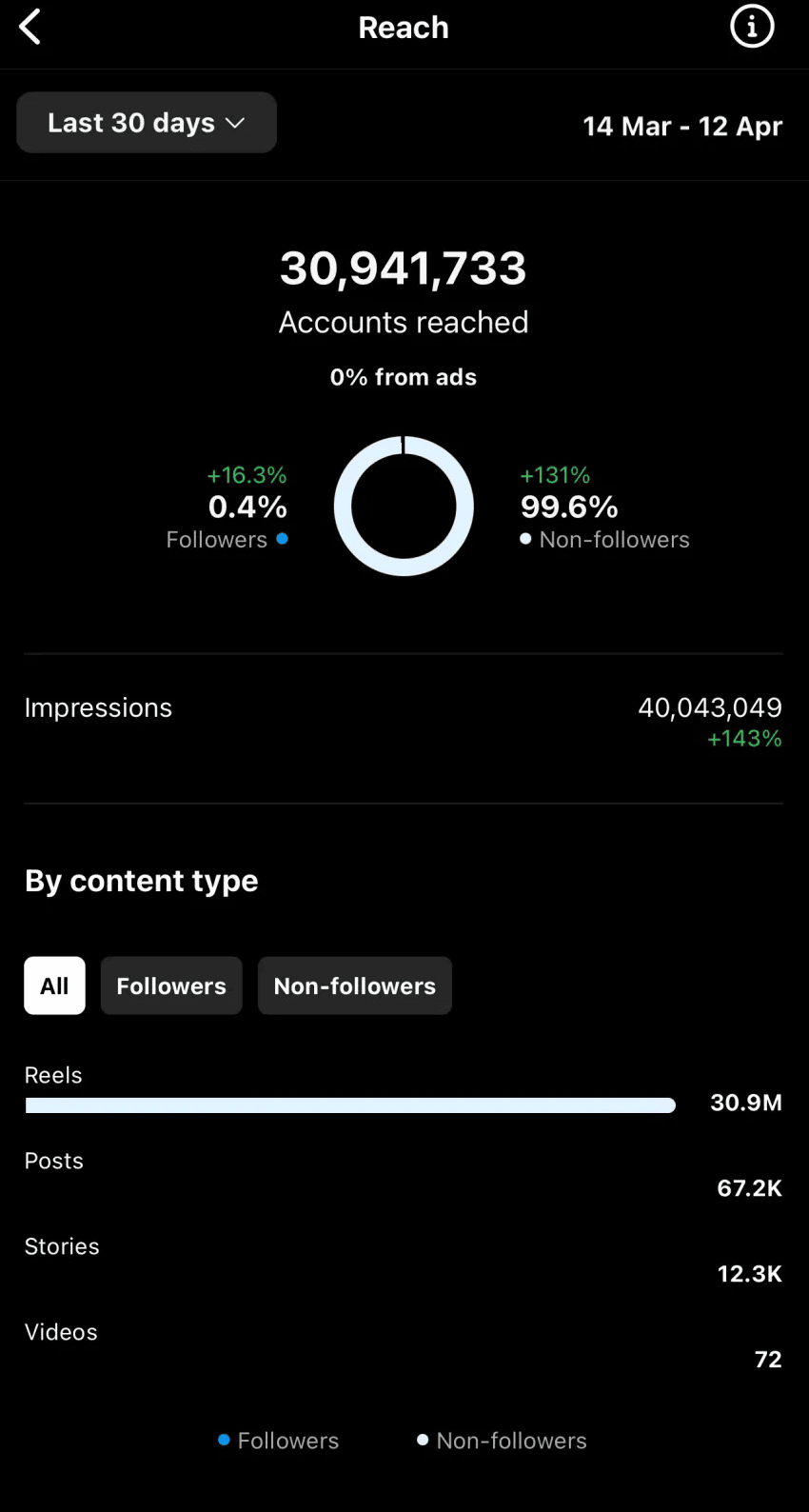Viewport: 809px width, 1512px height.
Task: Click the dropdown chevron beside Last 30 days
Action: [x=235, y=123]
